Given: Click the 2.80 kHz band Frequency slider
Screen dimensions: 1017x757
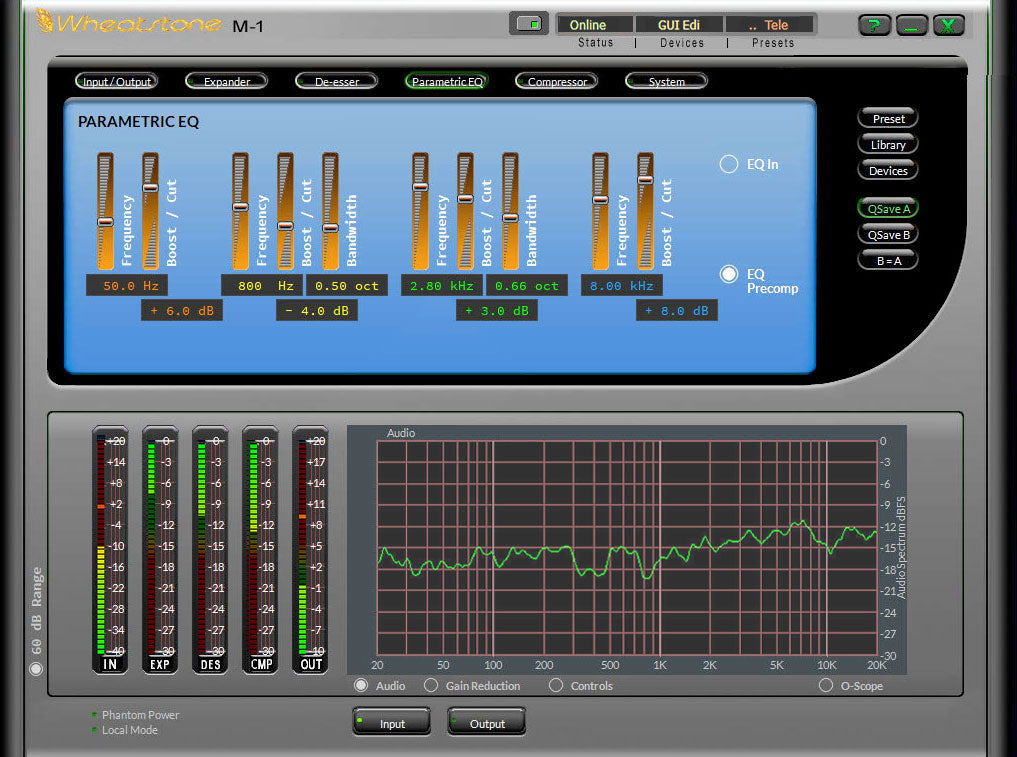Looking at the screenshot, I should [x=420, y=211].
